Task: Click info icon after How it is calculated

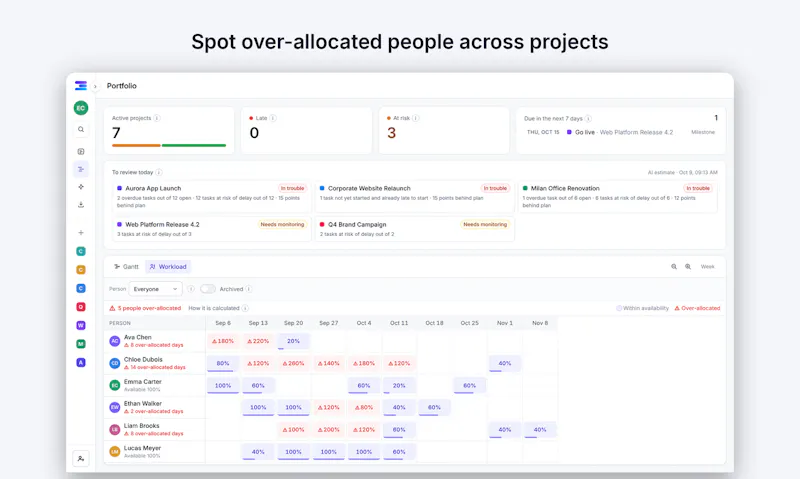Action: point(245,308)
